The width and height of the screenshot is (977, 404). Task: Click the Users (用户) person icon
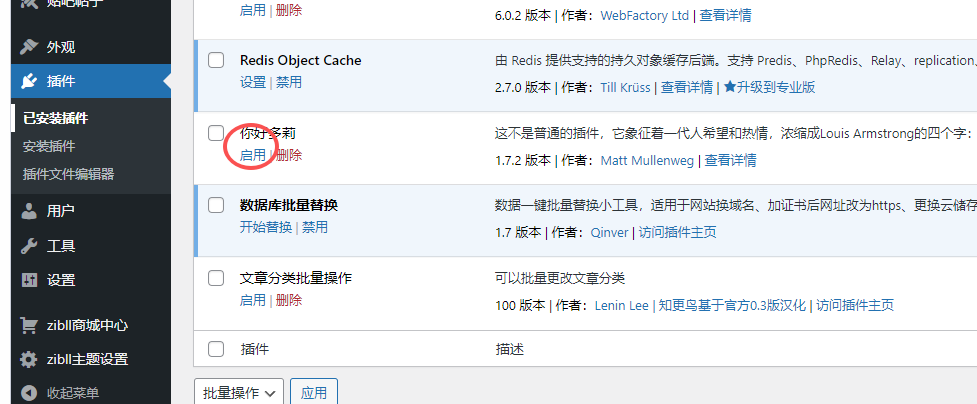(29, 211)
